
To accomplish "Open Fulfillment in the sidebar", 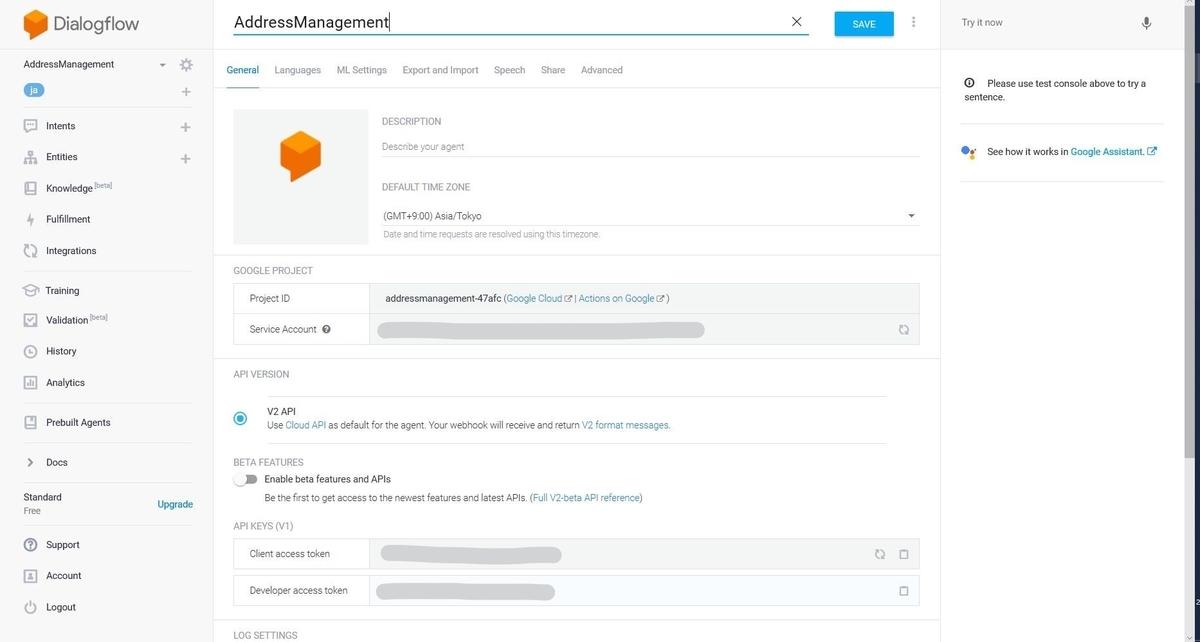I will pyautogui.click(x=68, y=219).
